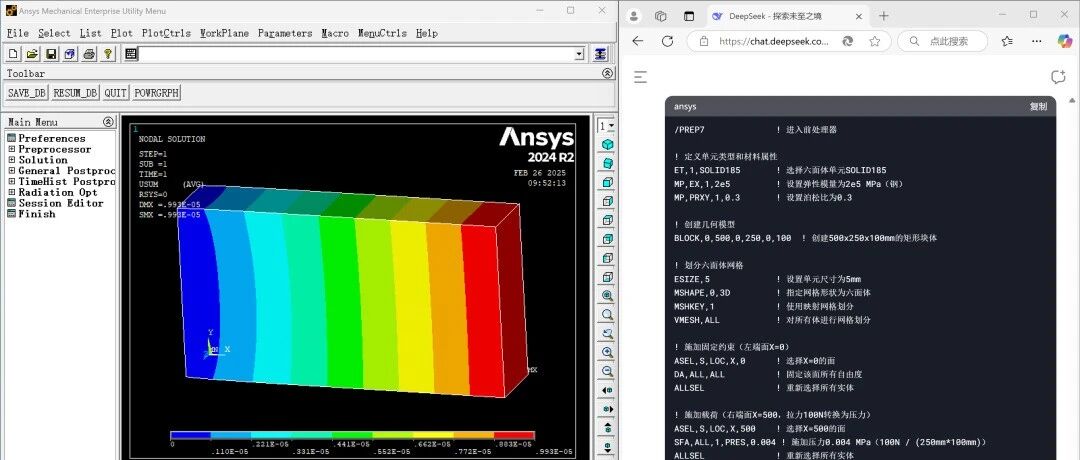The width and height of the screenshot is (1080, 460).
Task: Refresh the DeepSeek page
Action: click(667, 41)
